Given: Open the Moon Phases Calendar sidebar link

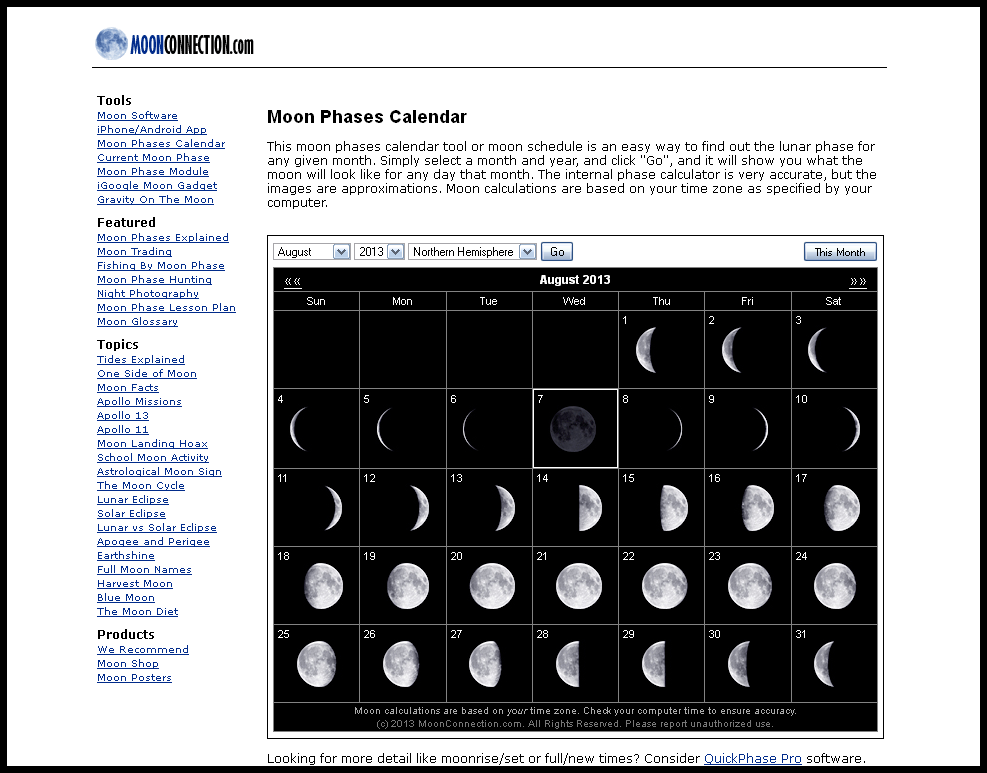Looking at the screenshot, I should 161,144.
